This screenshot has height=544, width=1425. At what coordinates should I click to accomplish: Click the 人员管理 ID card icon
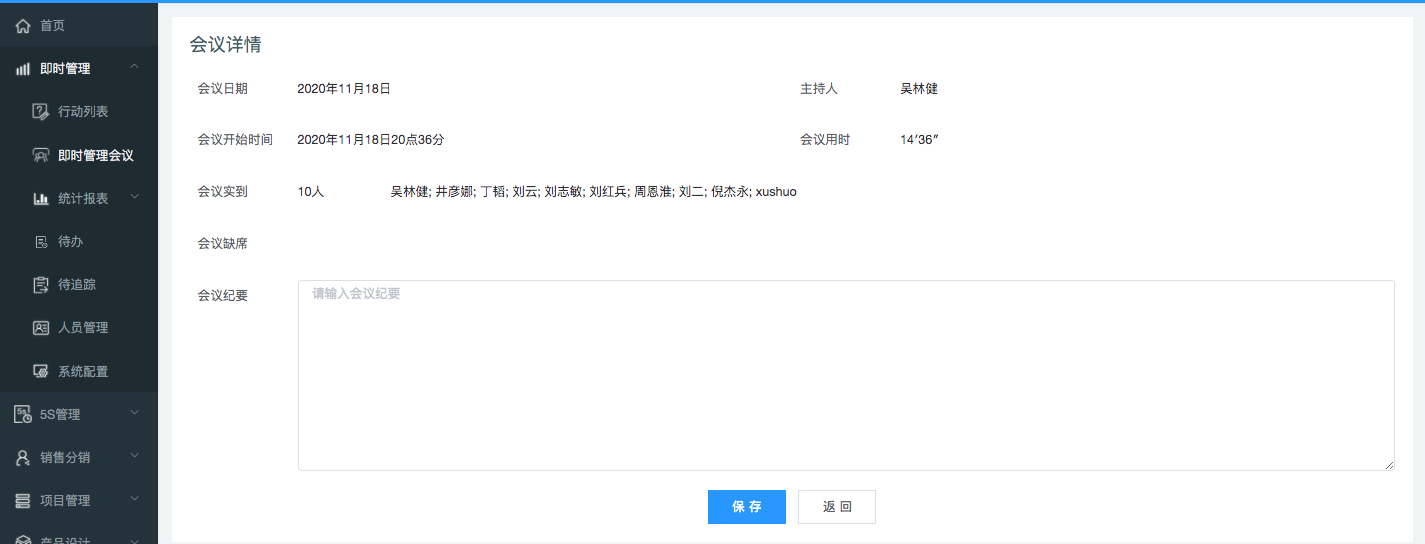click(41, 328)
